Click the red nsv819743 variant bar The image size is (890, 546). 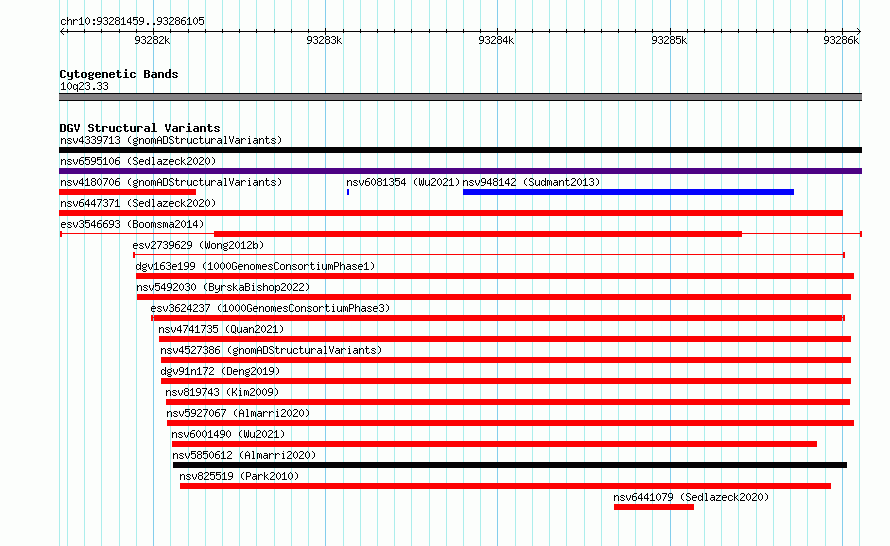[508, 402]
